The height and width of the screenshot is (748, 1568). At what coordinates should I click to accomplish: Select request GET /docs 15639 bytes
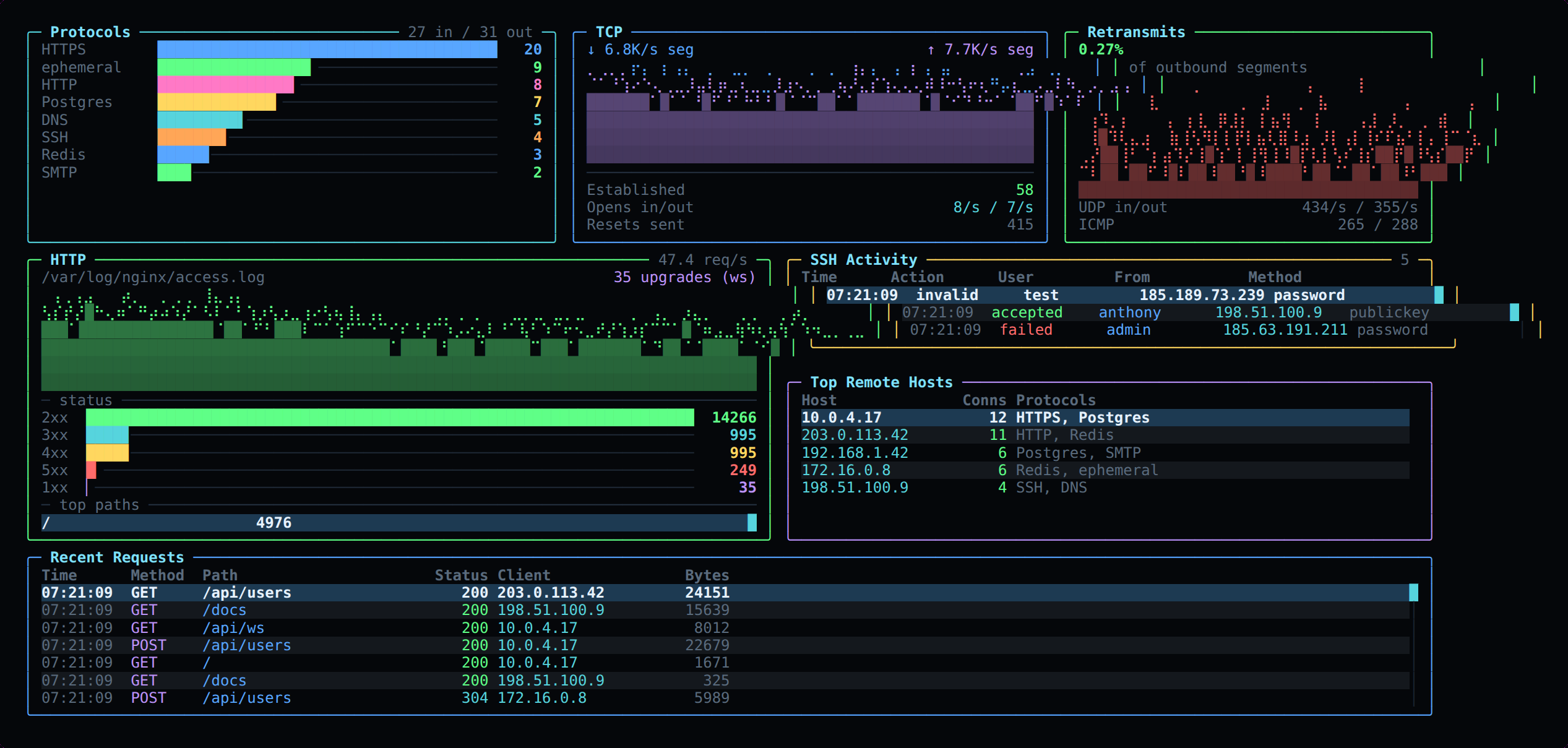(x=725, y=610)
